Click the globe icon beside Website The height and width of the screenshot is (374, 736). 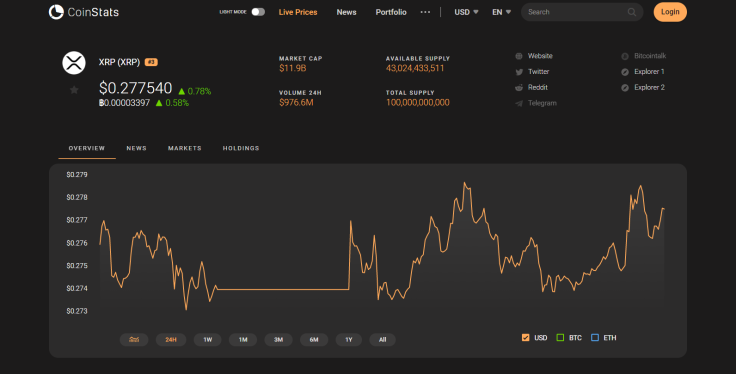tap(519, 56)
